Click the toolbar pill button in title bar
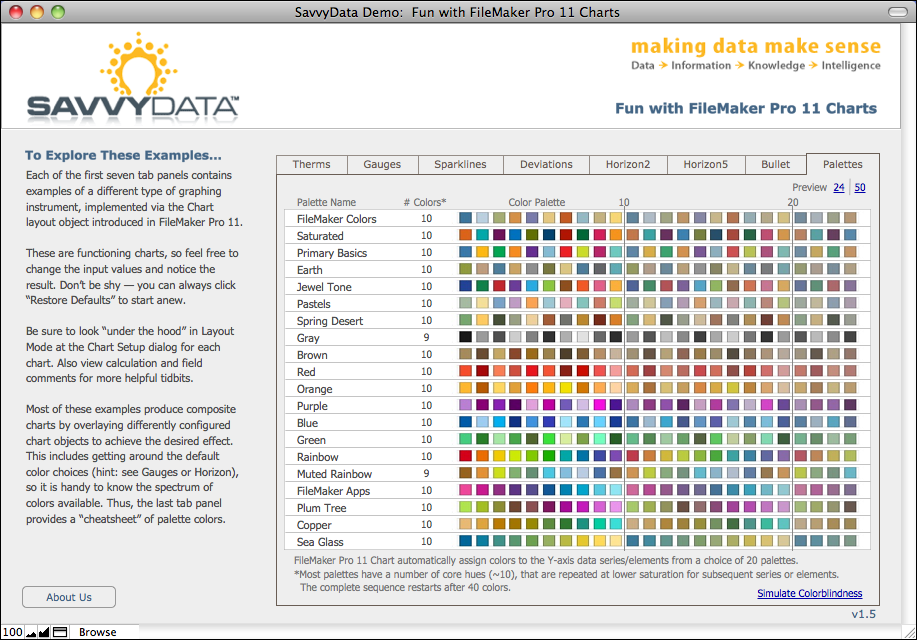The height and width of the screenshot is (640, 917). (897, 12)
